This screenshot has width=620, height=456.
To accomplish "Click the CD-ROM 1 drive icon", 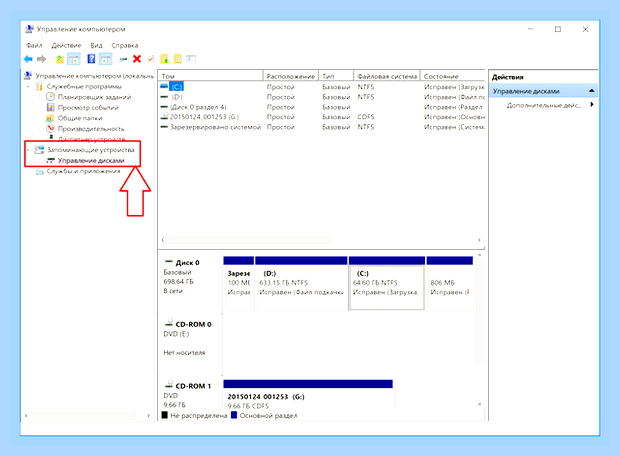I will point(169,385).
